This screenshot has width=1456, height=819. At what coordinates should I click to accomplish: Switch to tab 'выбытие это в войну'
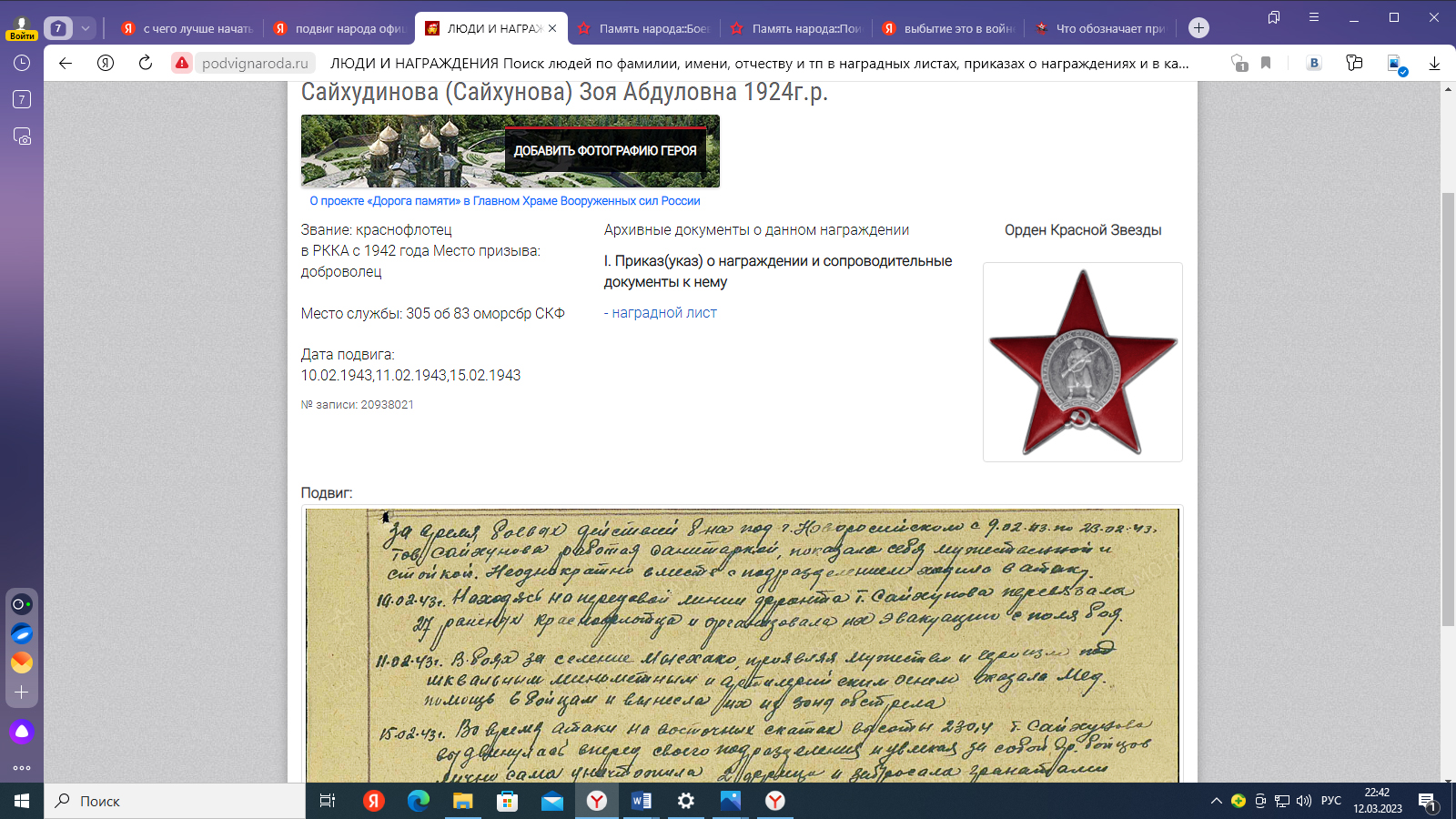pyautogui.click(x=949, y=28)
